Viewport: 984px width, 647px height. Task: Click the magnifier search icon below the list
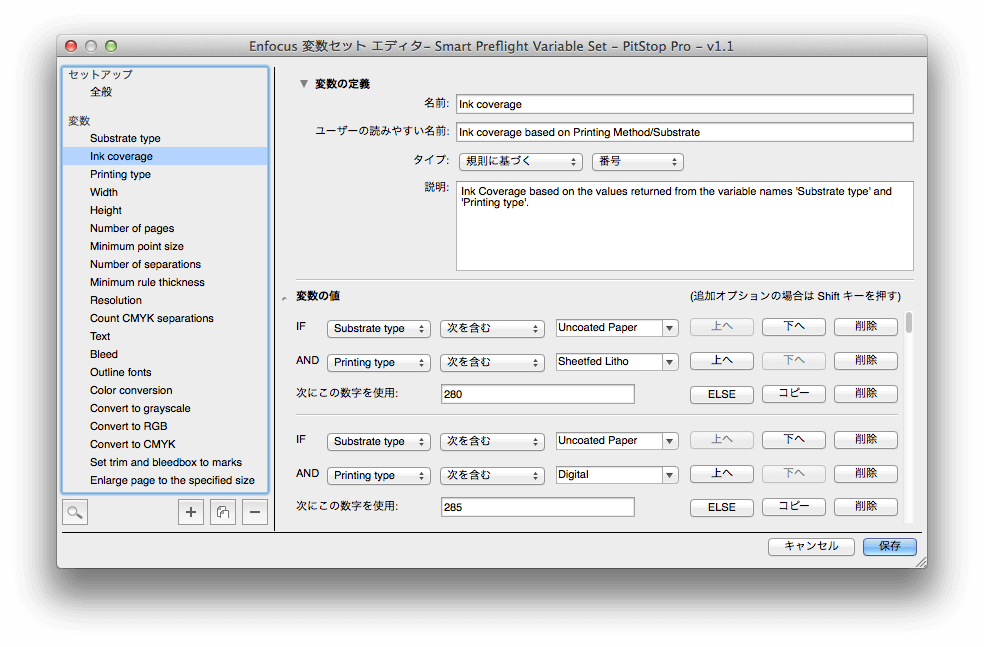75,513
